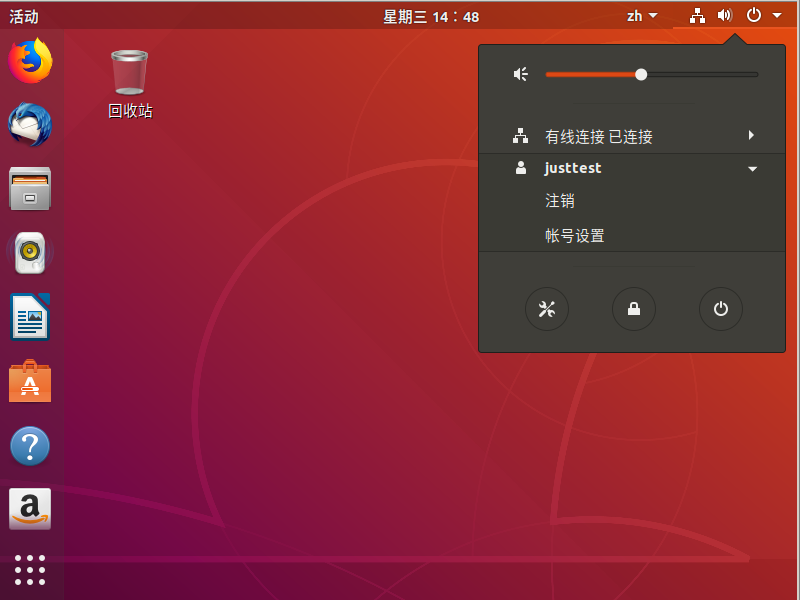Click the user avatar icon beside justtest

click(x=521, y=168)
